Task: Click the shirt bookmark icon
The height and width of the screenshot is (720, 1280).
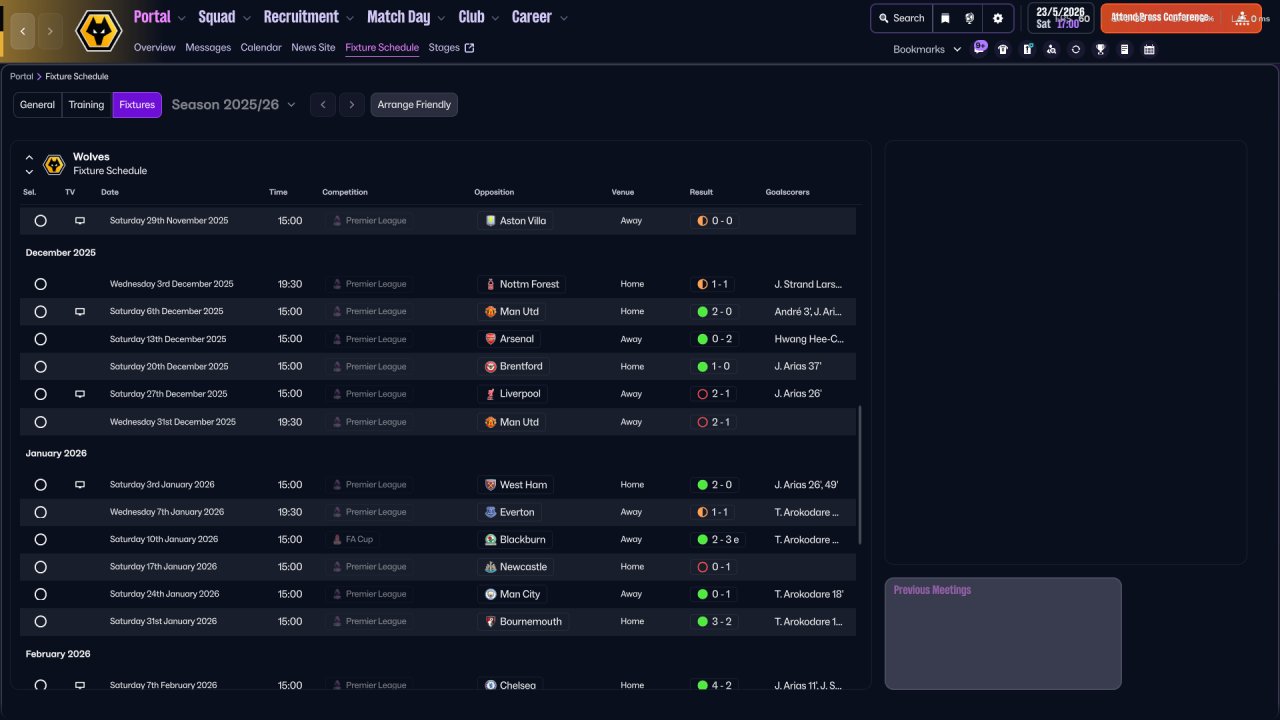Action: 1003,49
